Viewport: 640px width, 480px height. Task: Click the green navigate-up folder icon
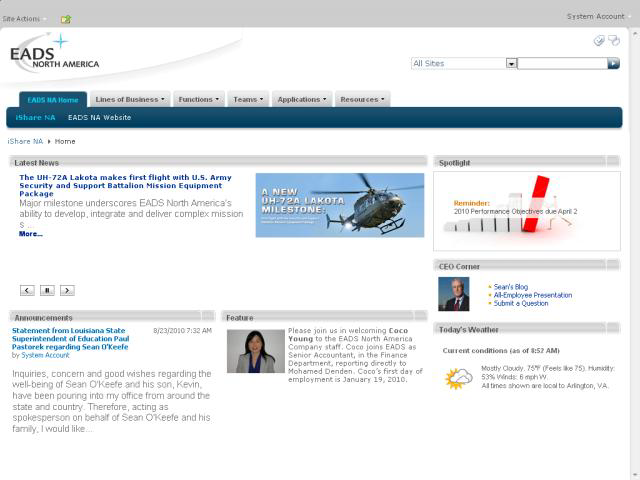click(x=66, y=19)
